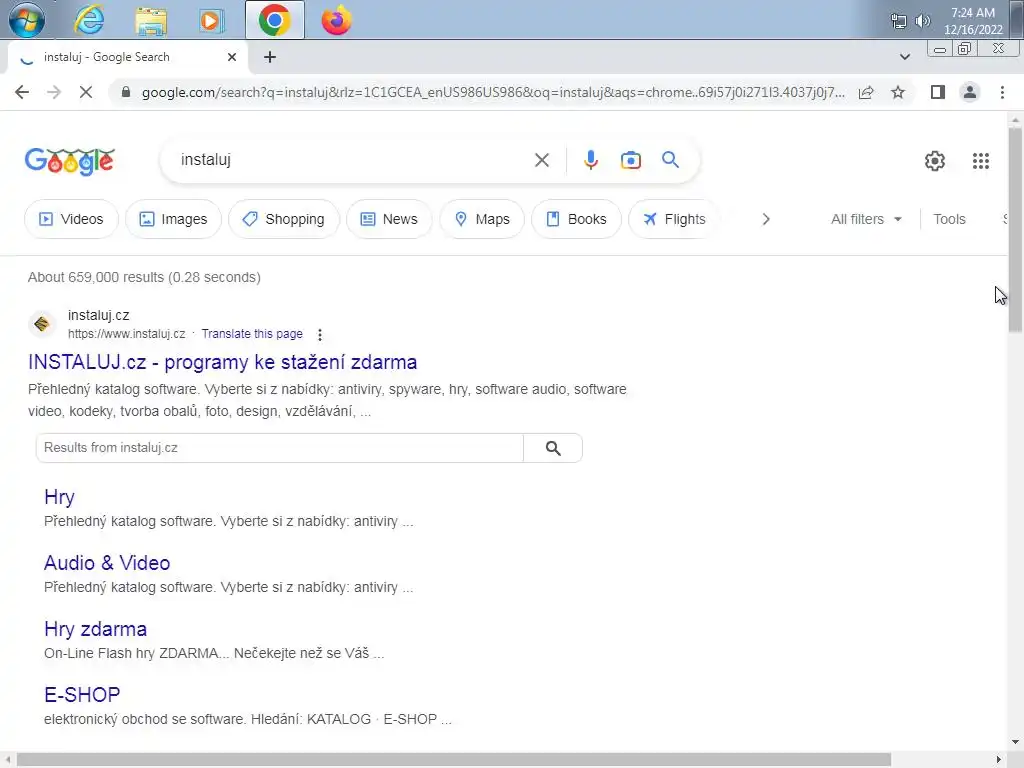The width and height of the screenshot is (1024, 768).
Task: Open the Hry zdarma sitelink
Action: tap(95, 629)
